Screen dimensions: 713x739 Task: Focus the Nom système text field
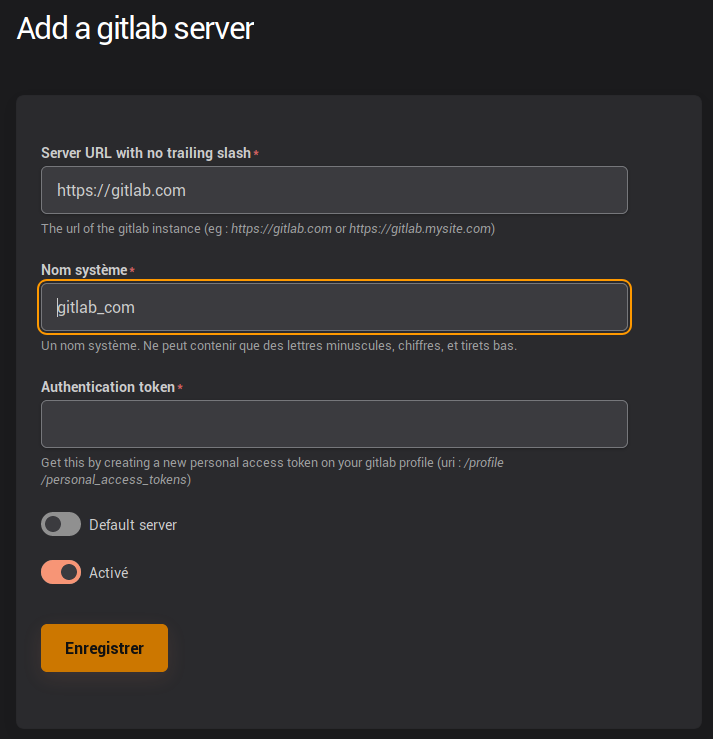334,307
